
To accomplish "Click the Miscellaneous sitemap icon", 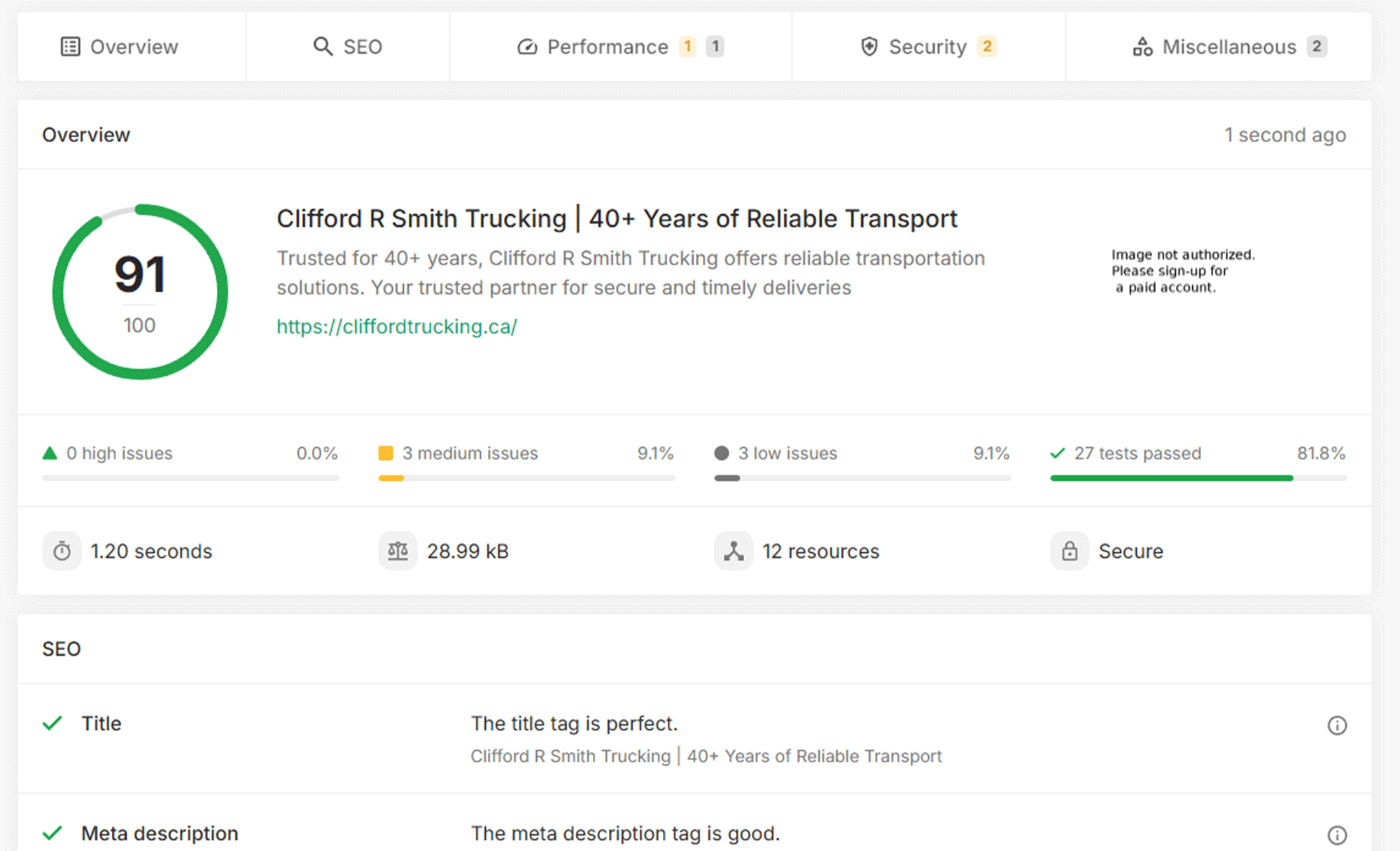I will pos(1142,46).
